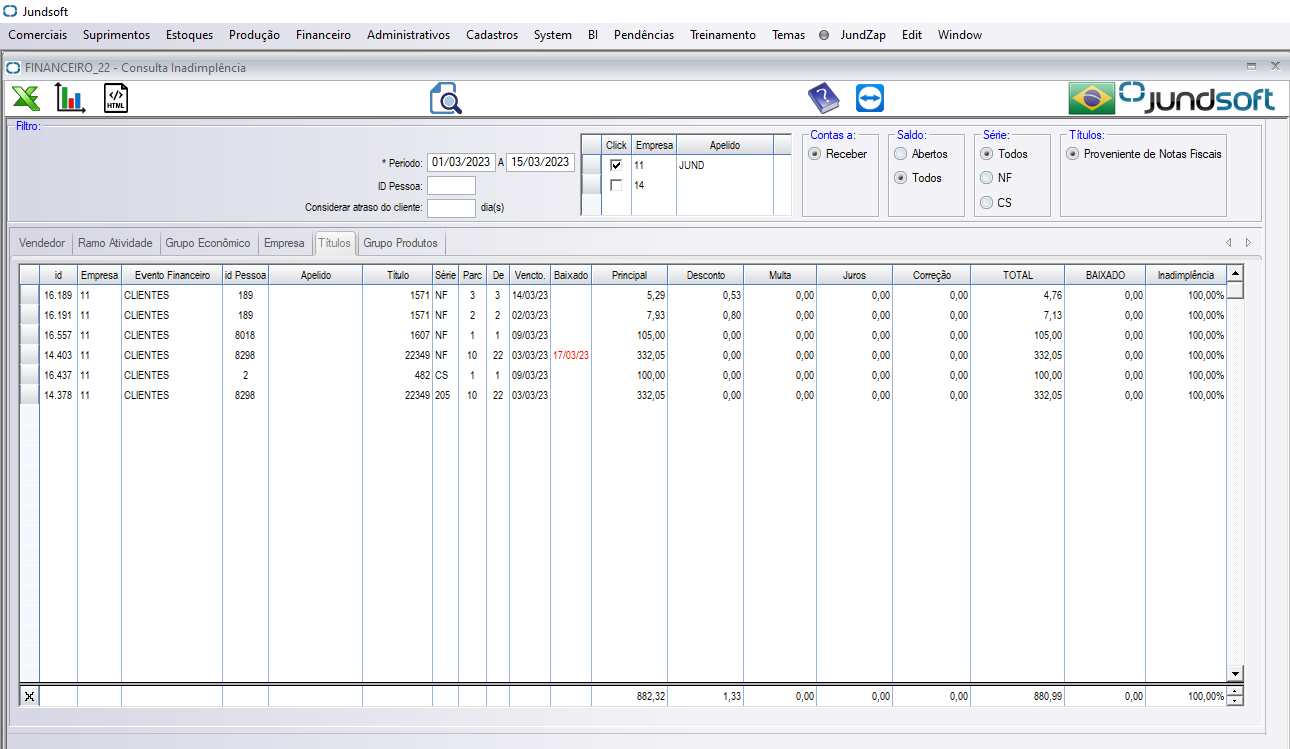Open the Temas menu
The image size is (1290, 749).
coord(788,35)
